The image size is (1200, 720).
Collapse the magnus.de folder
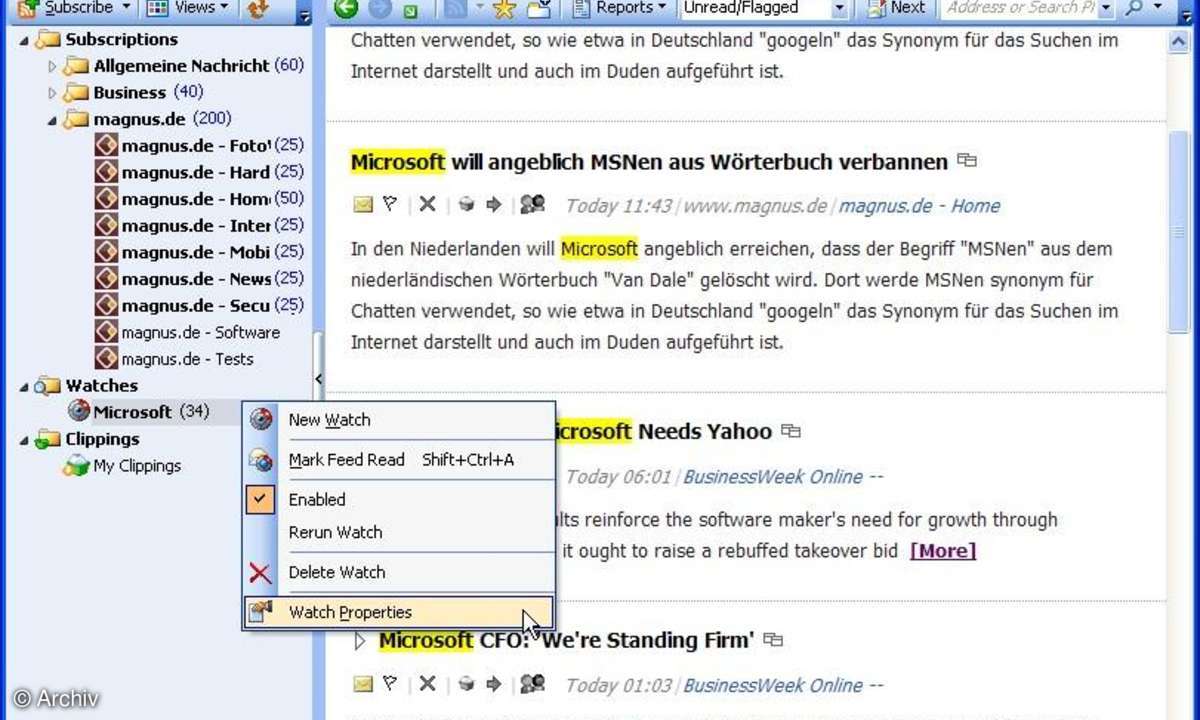[x=52, y=120]
